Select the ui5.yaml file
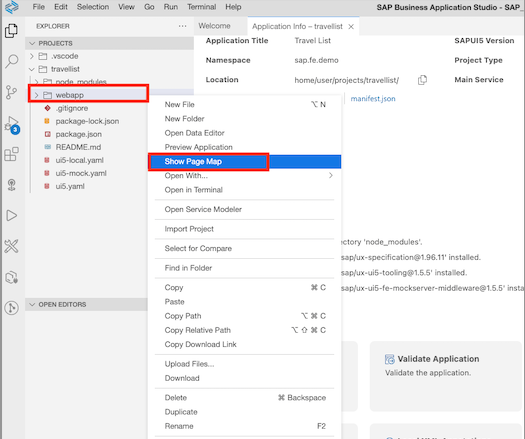 [70, 187]
